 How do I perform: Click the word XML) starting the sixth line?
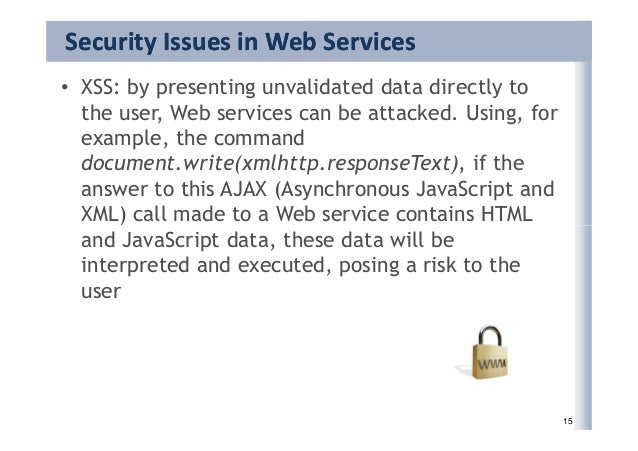103,215
